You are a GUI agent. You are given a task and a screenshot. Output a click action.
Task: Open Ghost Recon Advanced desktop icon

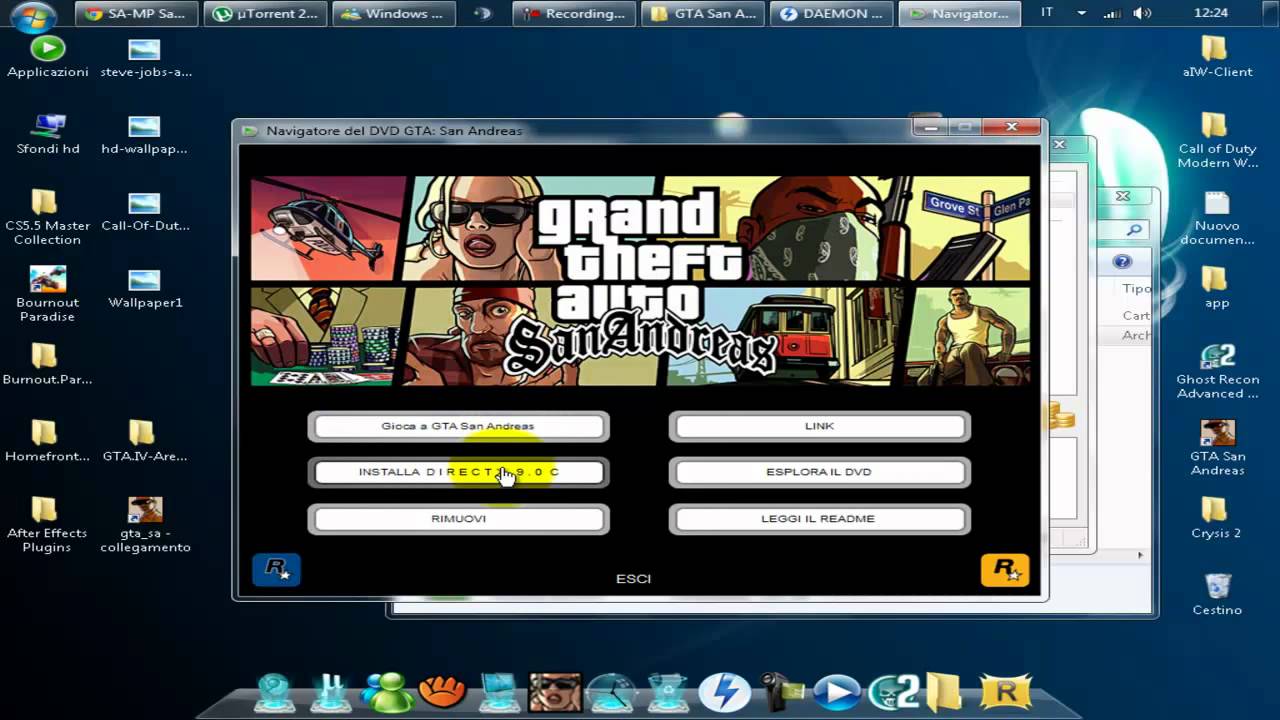pyautogui.click(x=1217, y=372)
